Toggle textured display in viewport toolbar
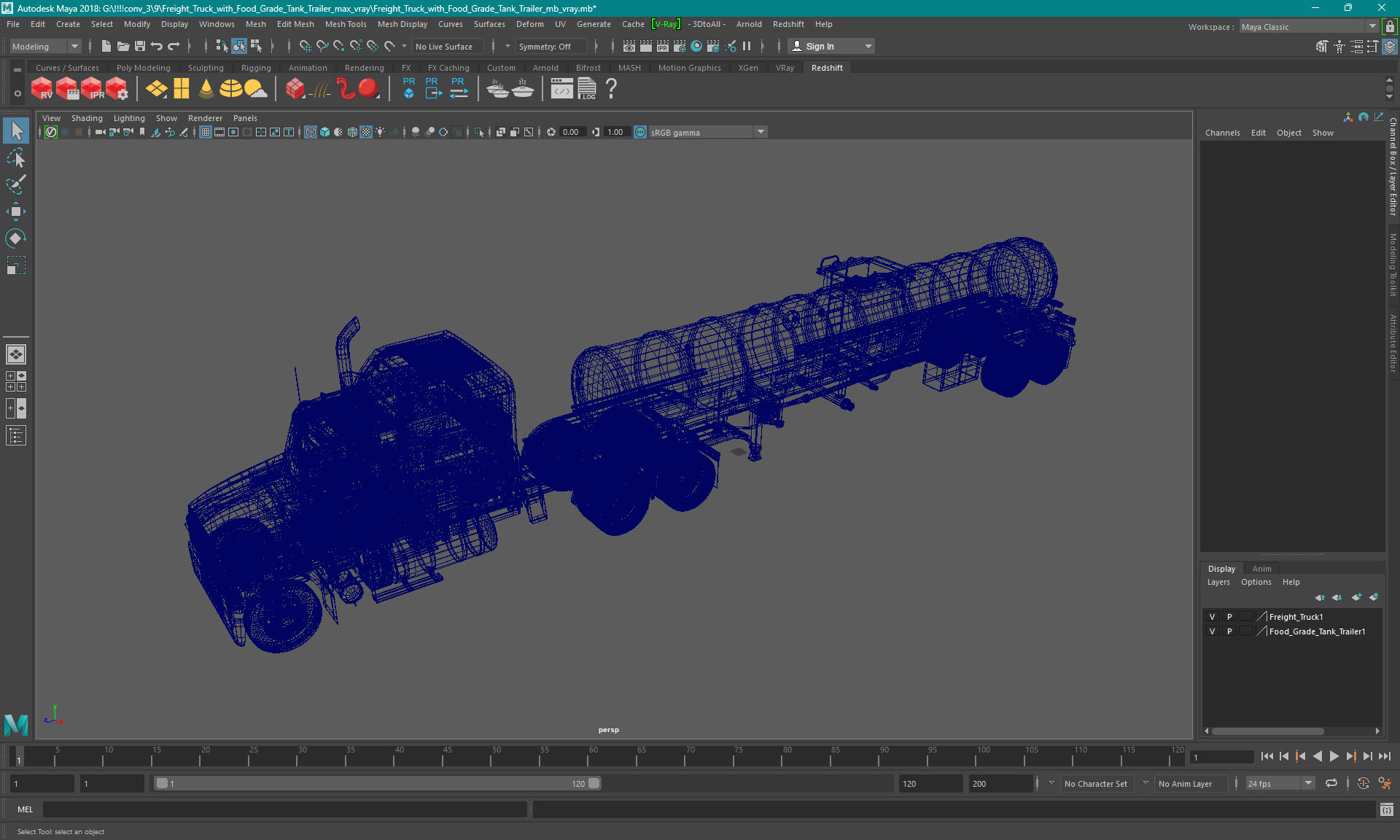1400x840 pixels. pyautogui.click(x=367, y=132)
